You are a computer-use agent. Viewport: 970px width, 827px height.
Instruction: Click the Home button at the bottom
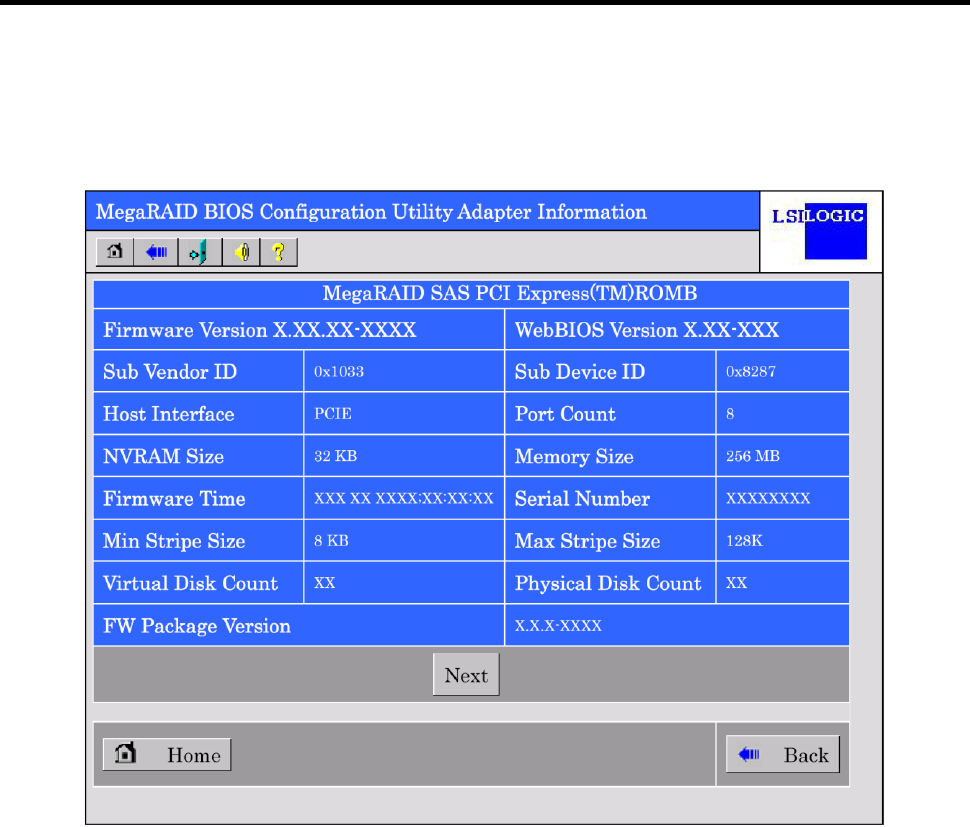pos(167,755)
